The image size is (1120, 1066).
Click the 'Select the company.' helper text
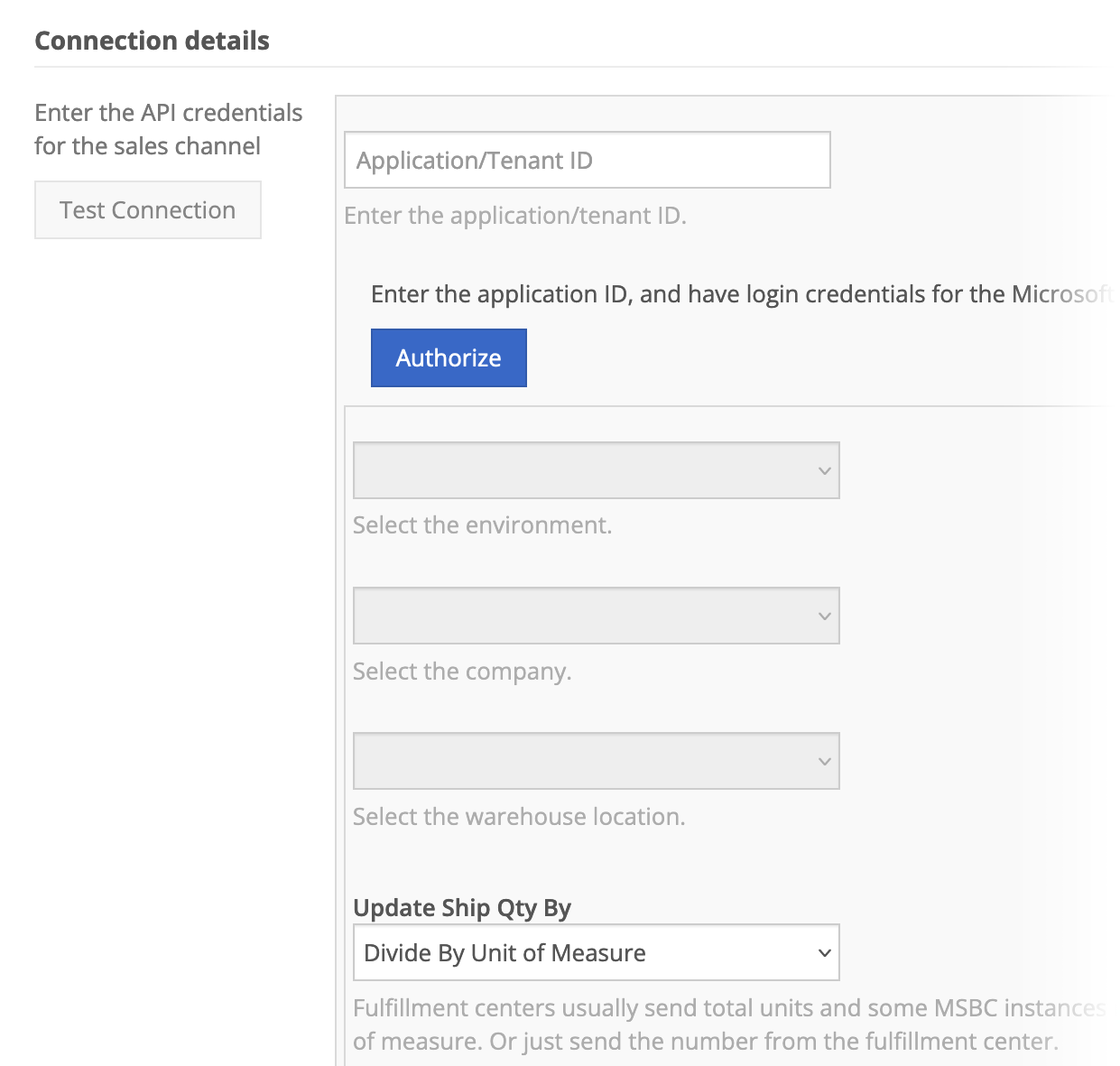point(462,672)
